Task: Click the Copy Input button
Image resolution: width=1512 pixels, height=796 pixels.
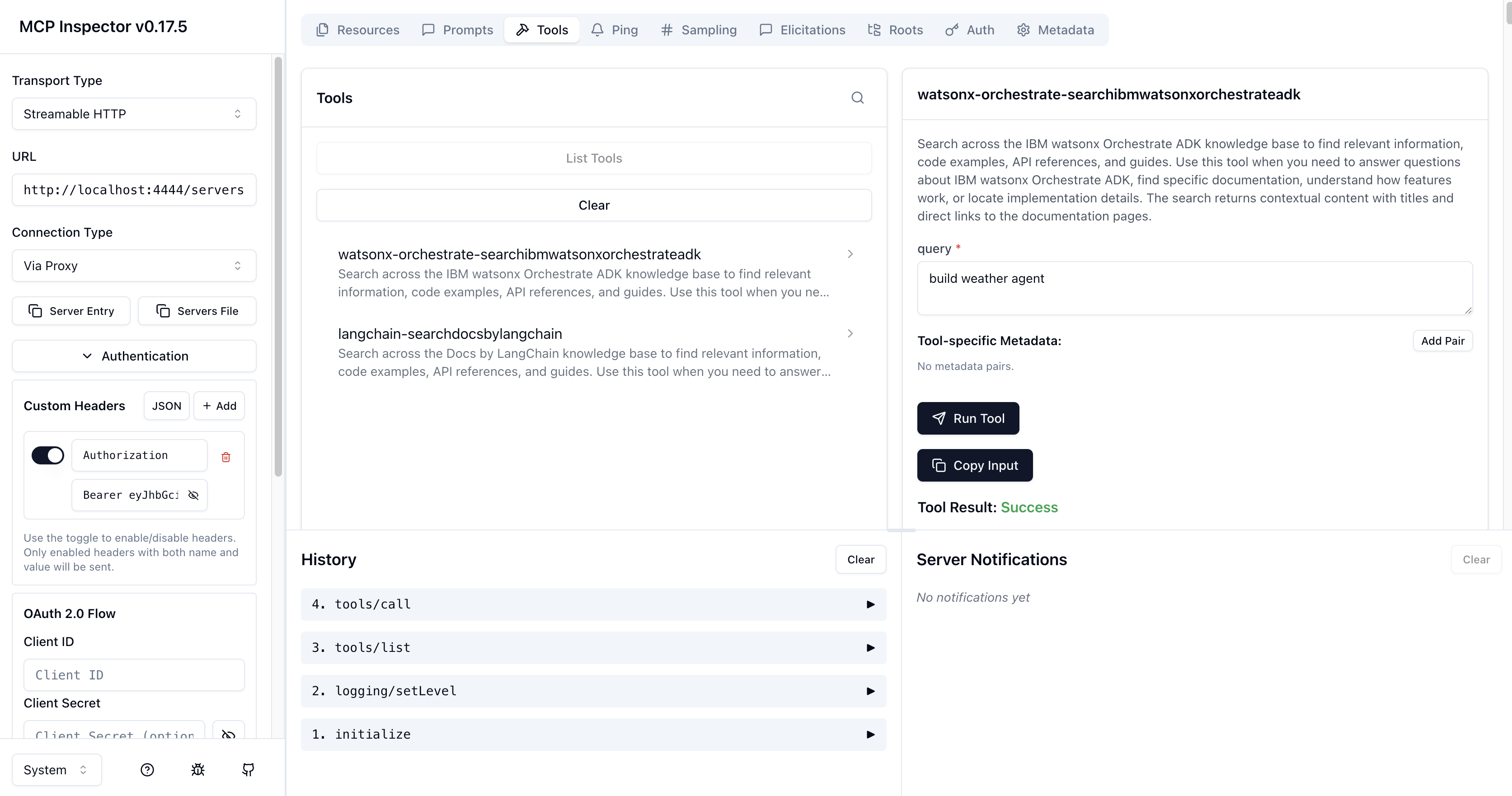Action: click(x=974, y=465)
